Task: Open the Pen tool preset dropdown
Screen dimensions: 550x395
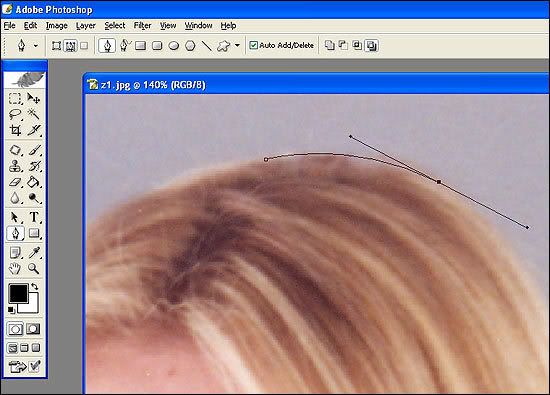Action: click(x=36, y=46)
